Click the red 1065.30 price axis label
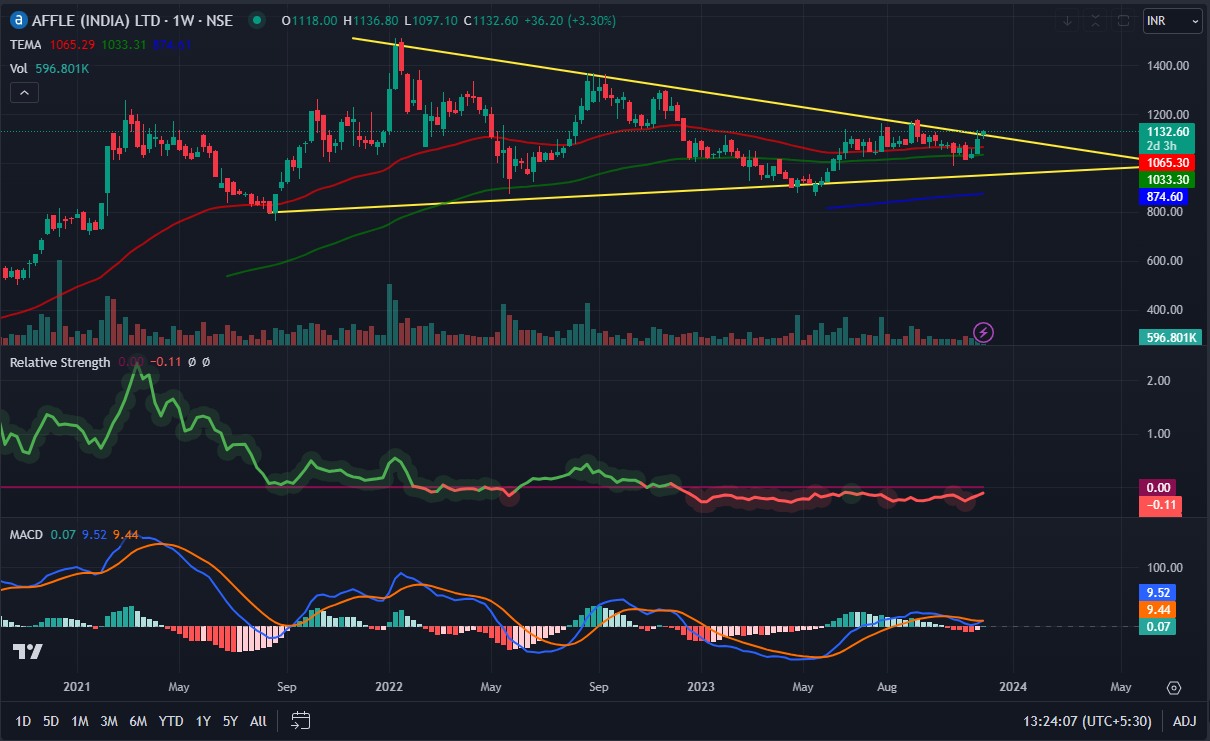The height and width of the screenshot is (741, 1210). 1168,162
